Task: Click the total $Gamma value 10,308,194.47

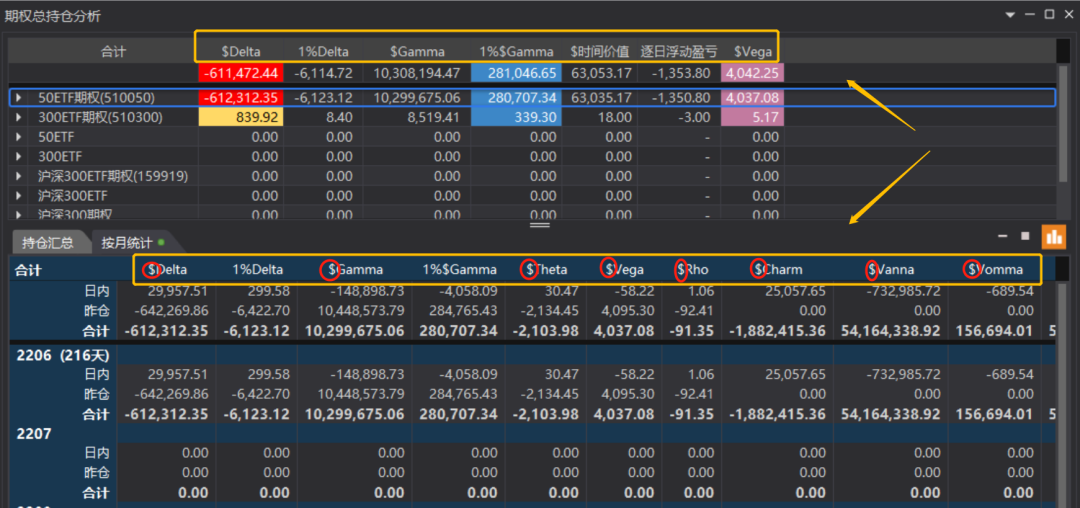Action: [417, 73]
